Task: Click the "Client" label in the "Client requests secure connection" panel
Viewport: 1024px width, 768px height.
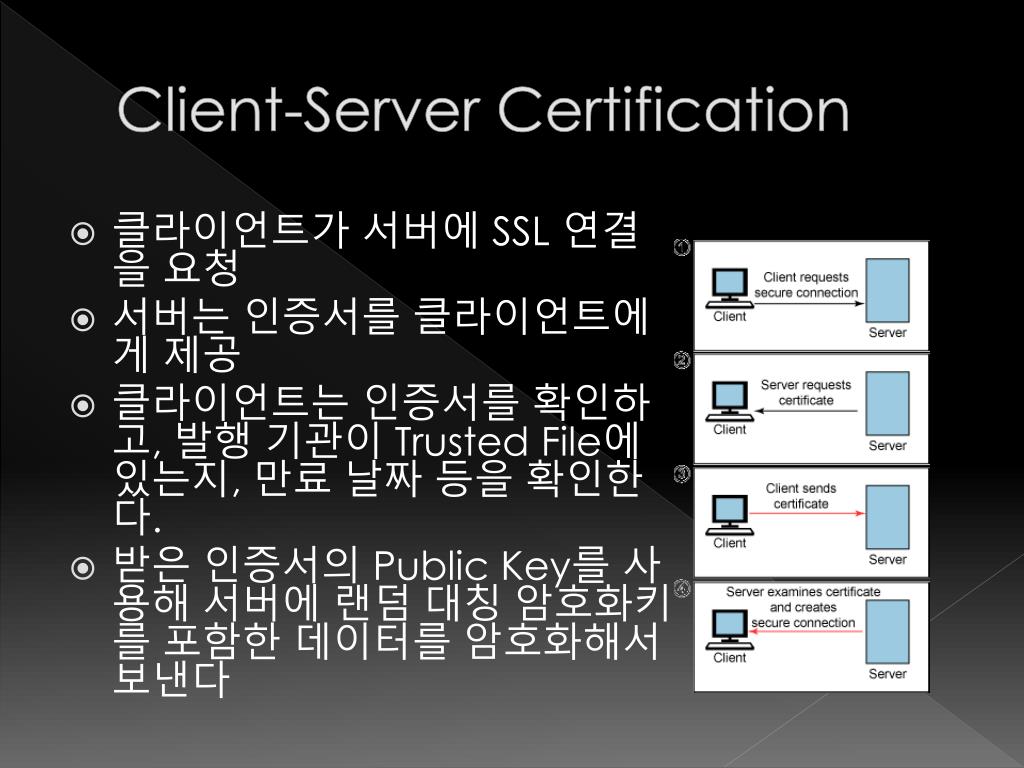Action: tap(729, 316)
